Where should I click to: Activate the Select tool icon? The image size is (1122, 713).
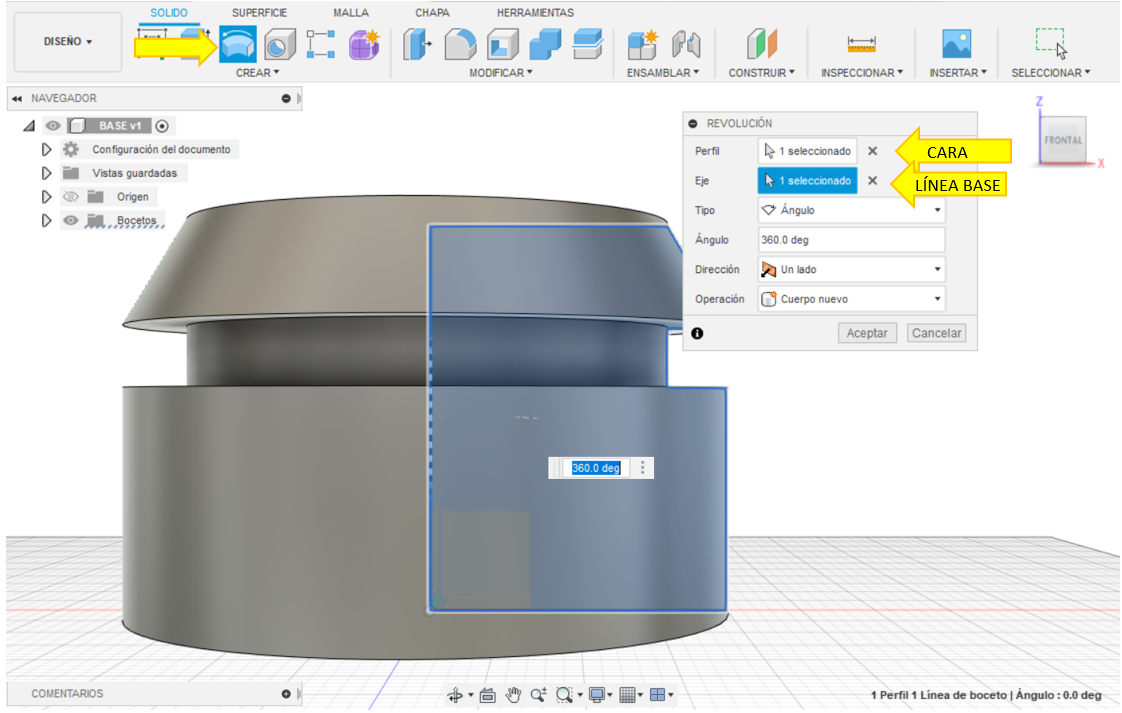click(x=1051, y=43)
